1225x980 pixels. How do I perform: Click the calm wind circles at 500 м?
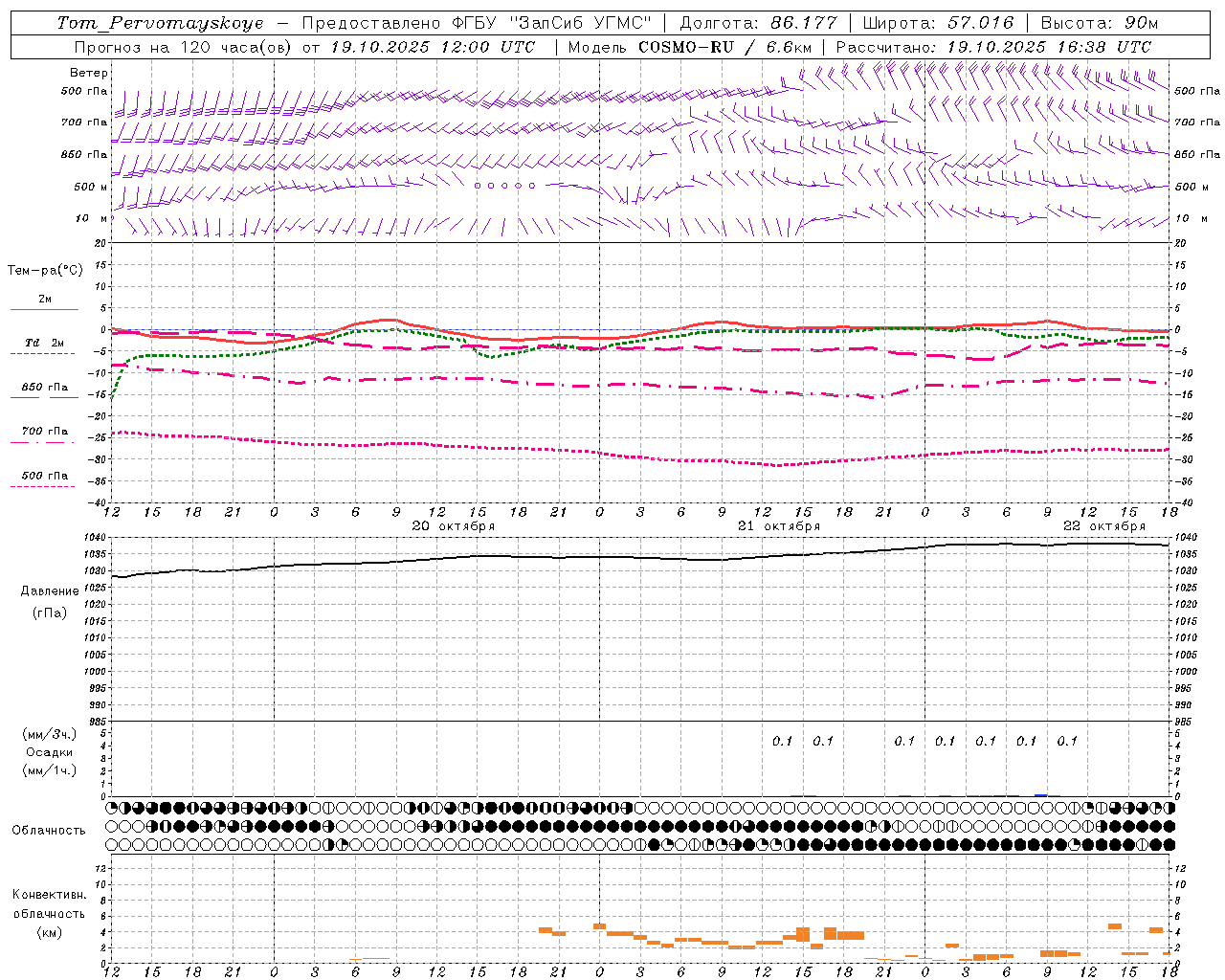coord(505,186)
